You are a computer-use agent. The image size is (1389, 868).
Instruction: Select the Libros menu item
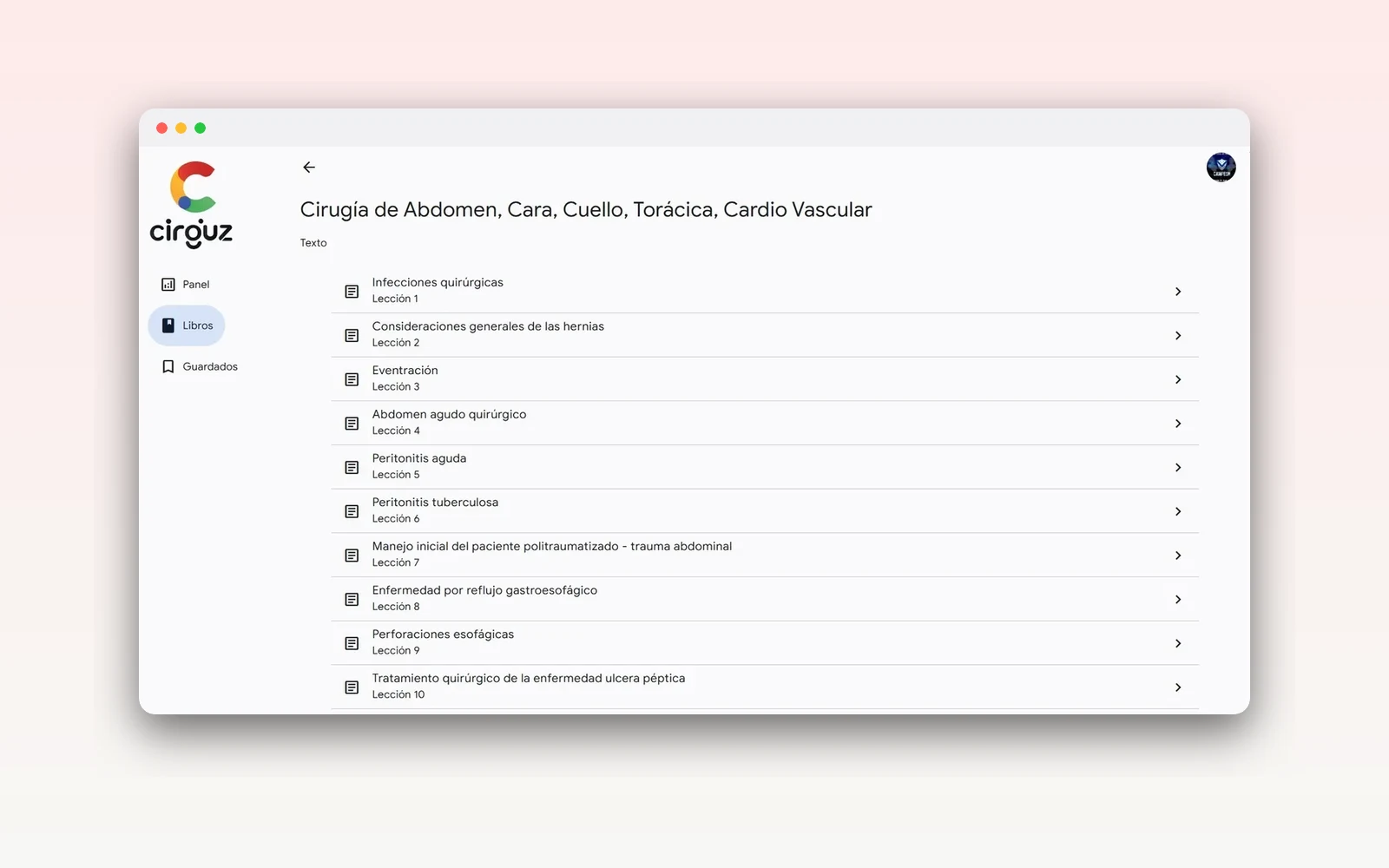[187, 325]
